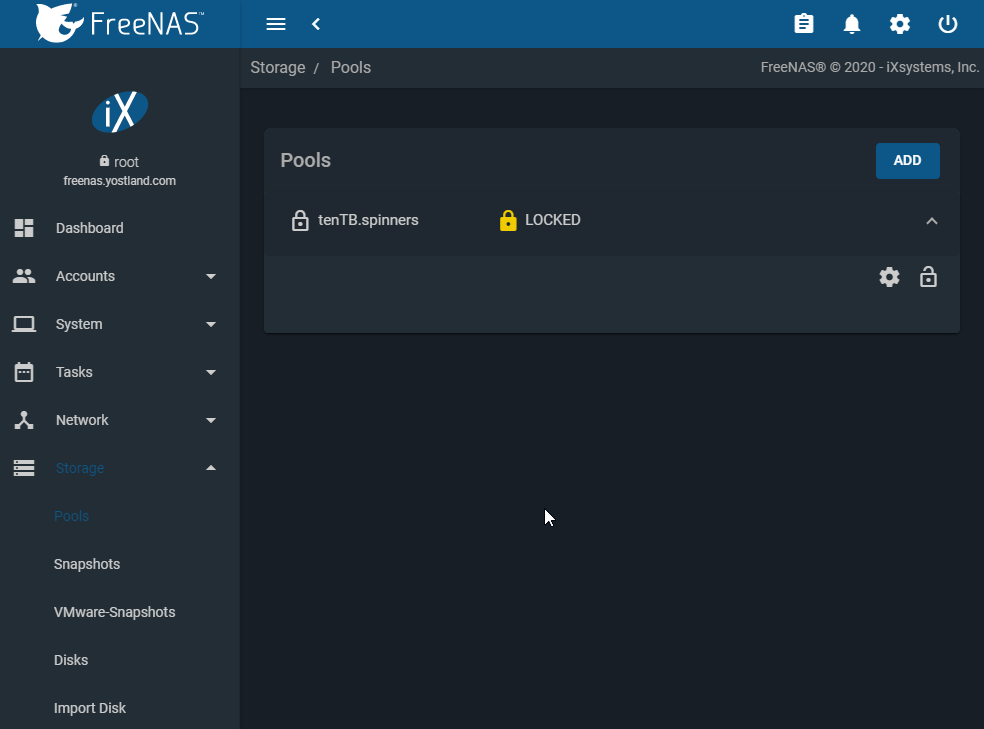The width and height of the screenshot is (984, 729).
Task: Open pool operations gear for tenTB.spinners
Action: [889, 277]
